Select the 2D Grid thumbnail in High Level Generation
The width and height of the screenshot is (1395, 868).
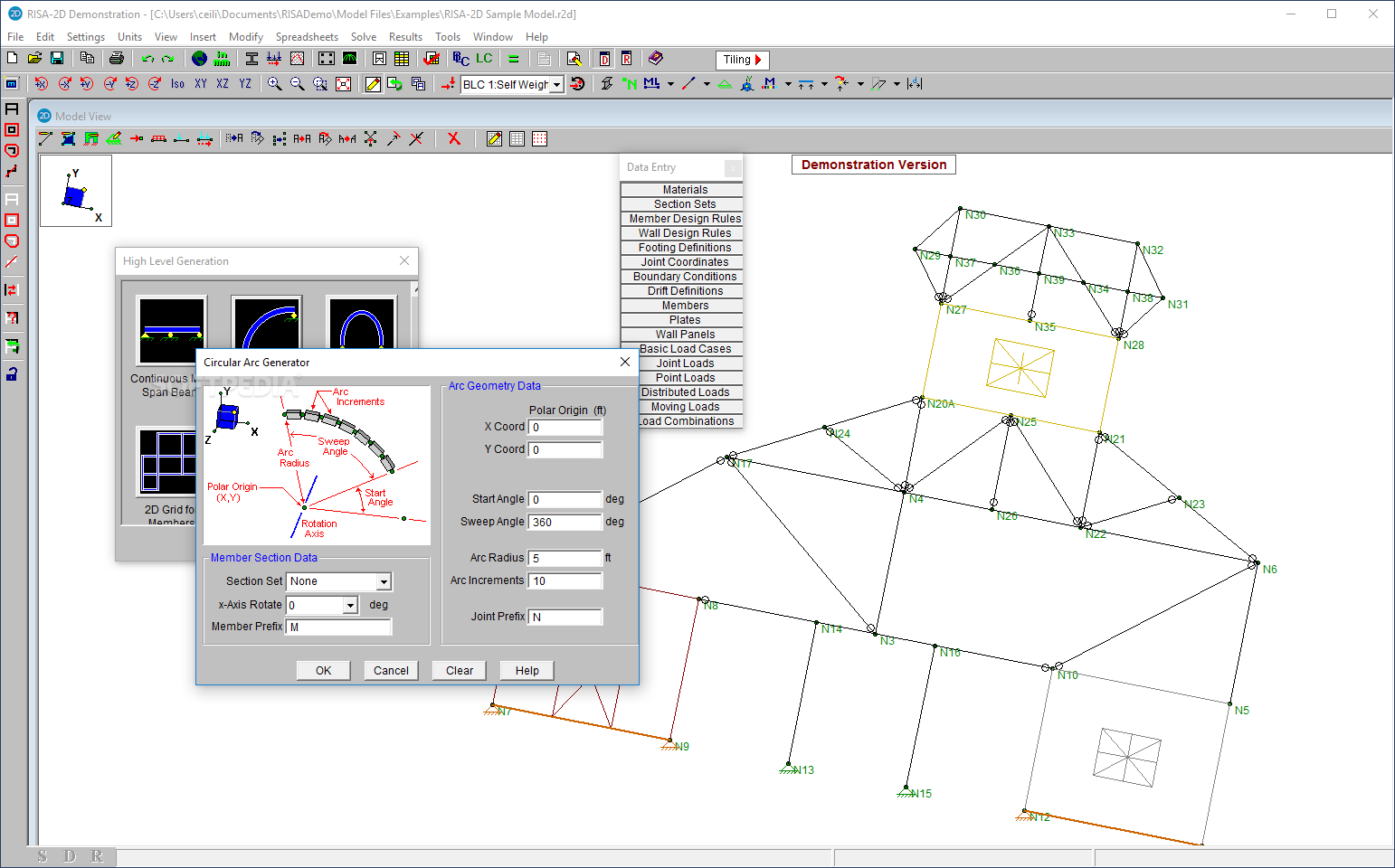(x=167, y=461)
